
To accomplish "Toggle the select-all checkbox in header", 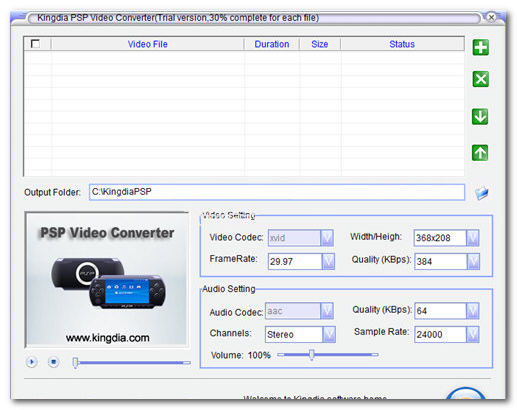I will 35,44.
